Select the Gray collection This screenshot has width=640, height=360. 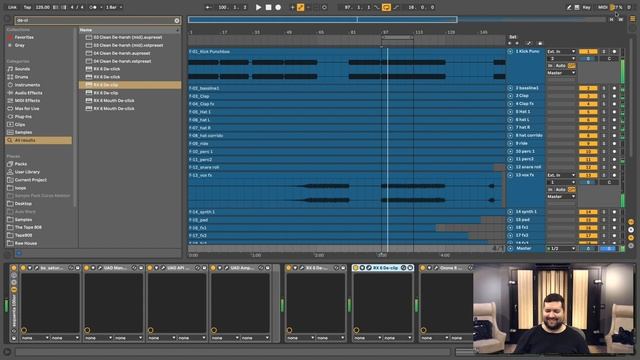20,45
